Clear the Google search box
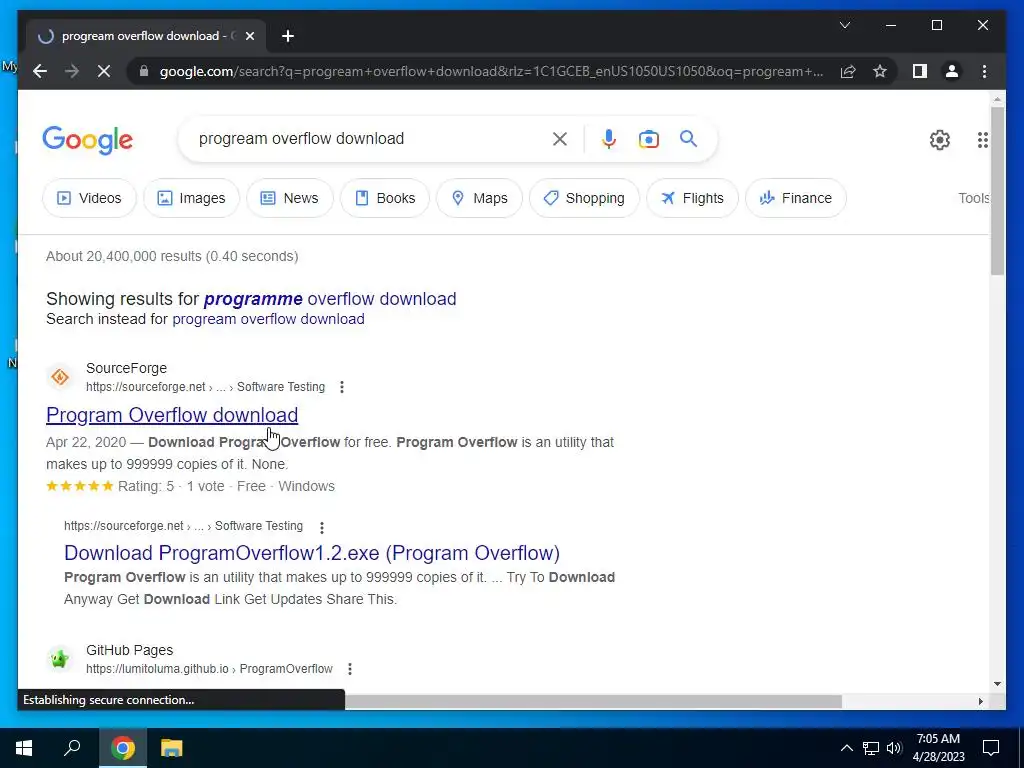This screenshot has height=768, width=1024. pyautogui.click(x=560, y=138)
